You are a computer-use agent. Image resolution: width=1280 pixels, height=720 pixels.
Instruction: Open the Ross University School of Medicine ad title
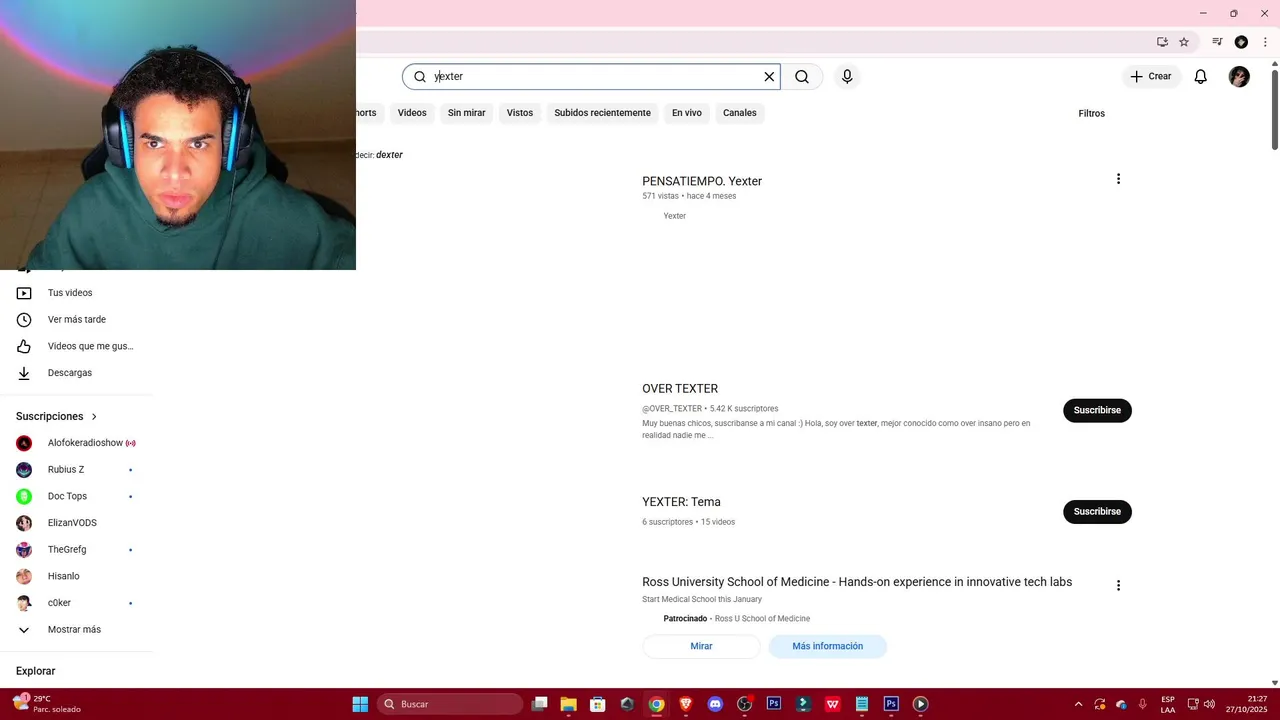coord(857,582)
